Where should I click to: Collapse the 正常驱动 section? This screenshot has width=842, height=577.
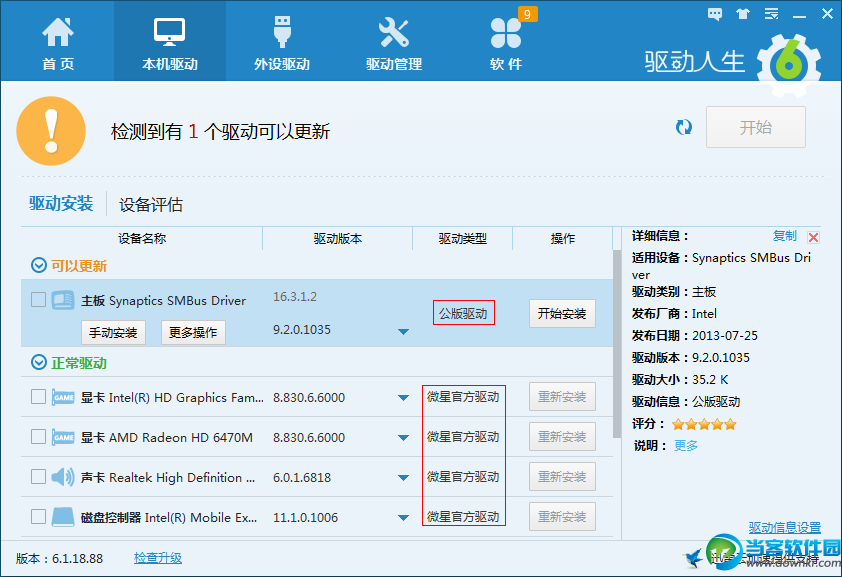(x=39, y=362)
